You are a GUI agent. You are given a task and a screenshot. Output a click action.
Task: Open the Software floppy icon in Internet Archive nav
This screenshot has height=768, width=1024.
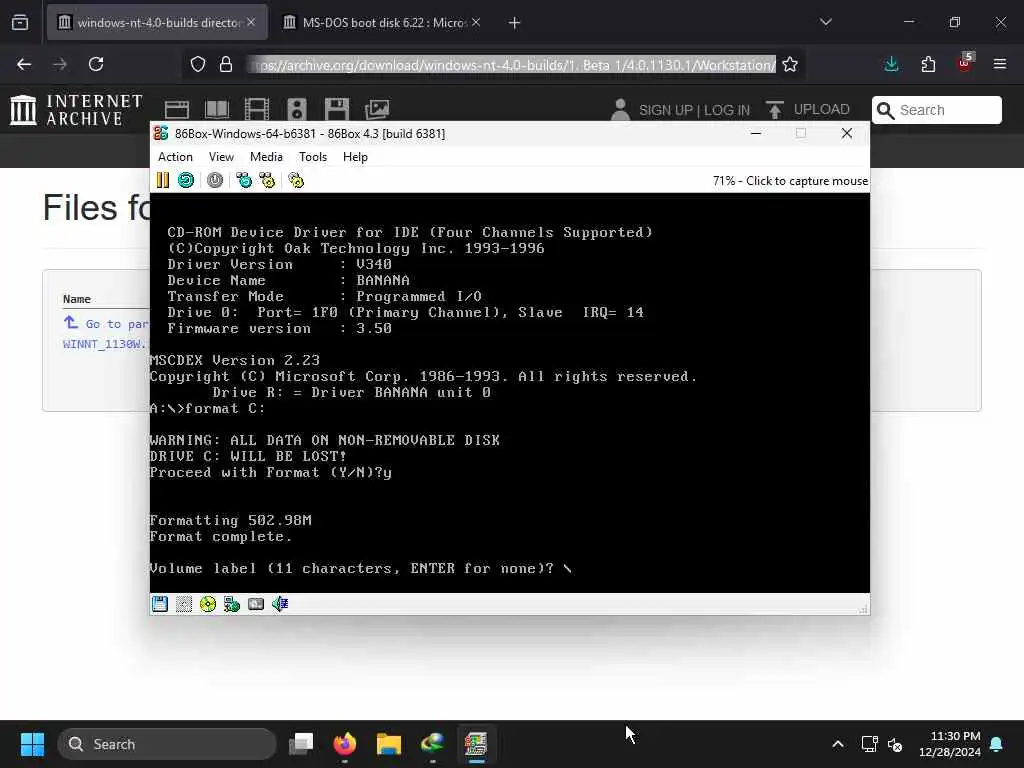[337, 109]
